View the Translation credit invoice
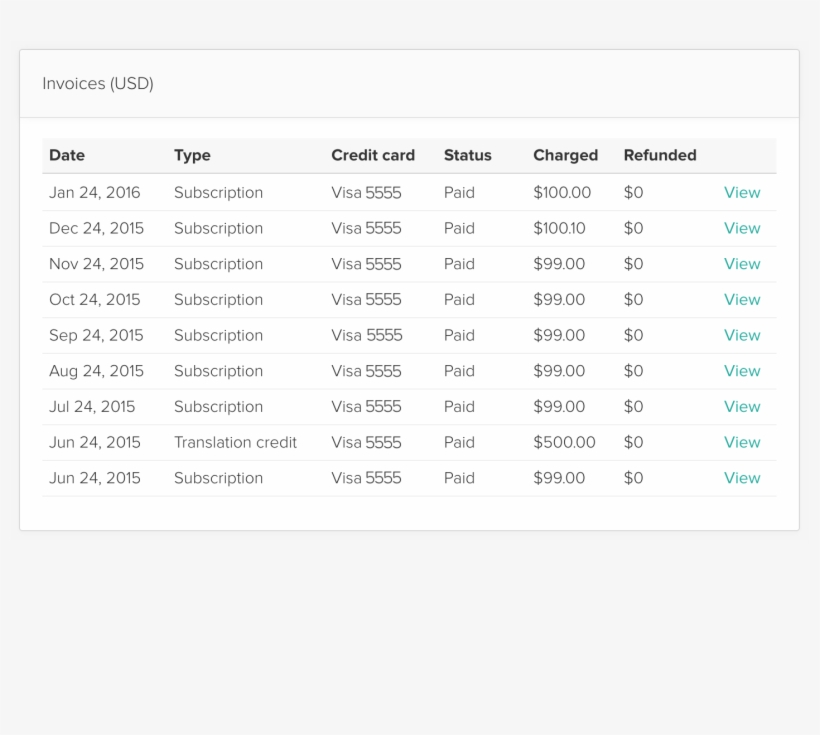The width and height of the screenshot is (820, 735). click(x=742, y=442)
